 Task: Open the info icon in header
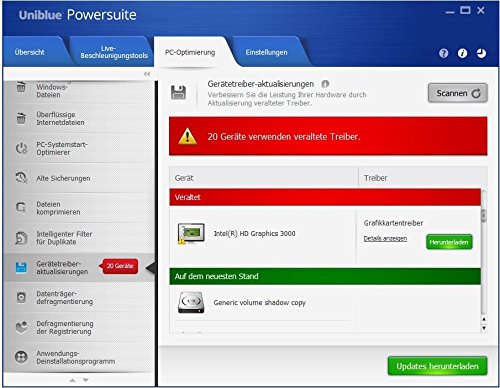pos(462,53)
